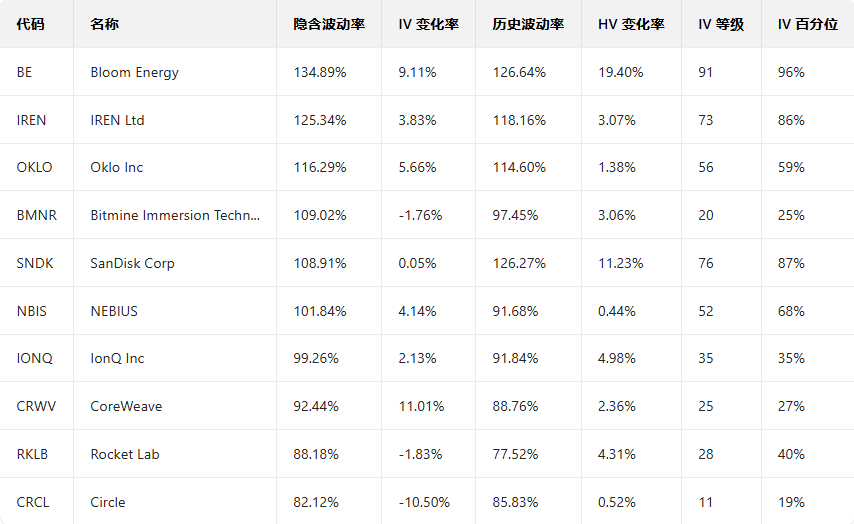Click the IV 变化率 column header
Screen dimensions: 854x524
tap(429, 24)
